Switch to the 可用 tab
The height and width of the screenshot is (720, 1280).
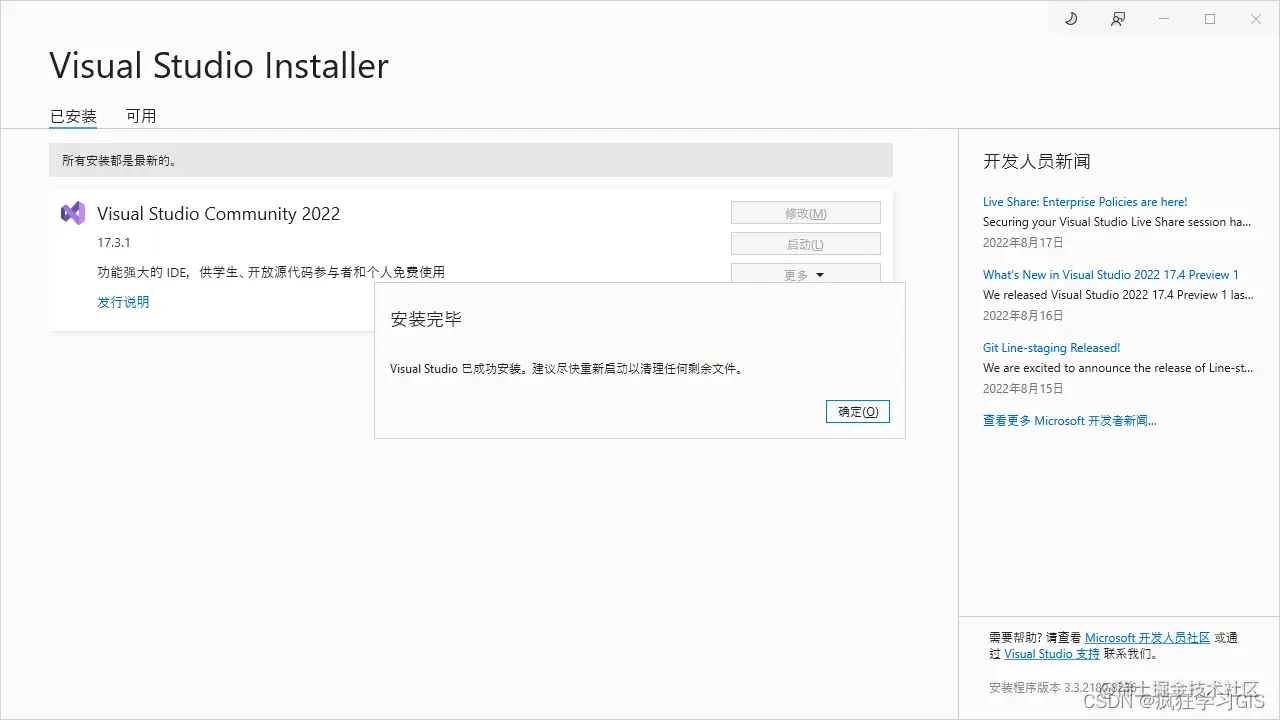pyautogui.click(x=141, y=116)
